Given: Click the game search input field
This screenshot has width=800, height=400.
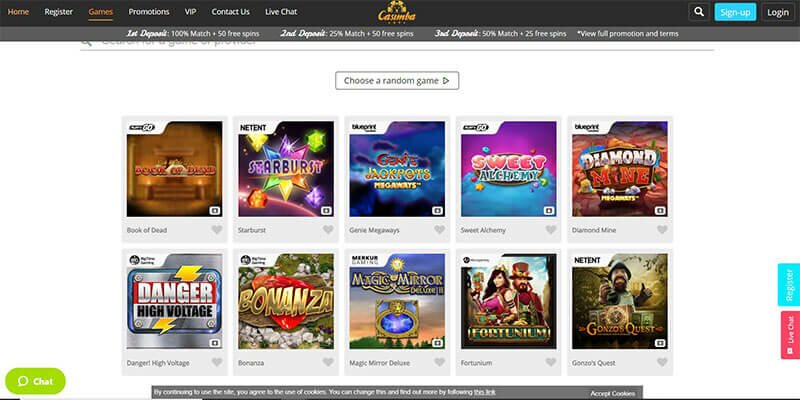Looking at the screenshot, I should pos(397,43).
